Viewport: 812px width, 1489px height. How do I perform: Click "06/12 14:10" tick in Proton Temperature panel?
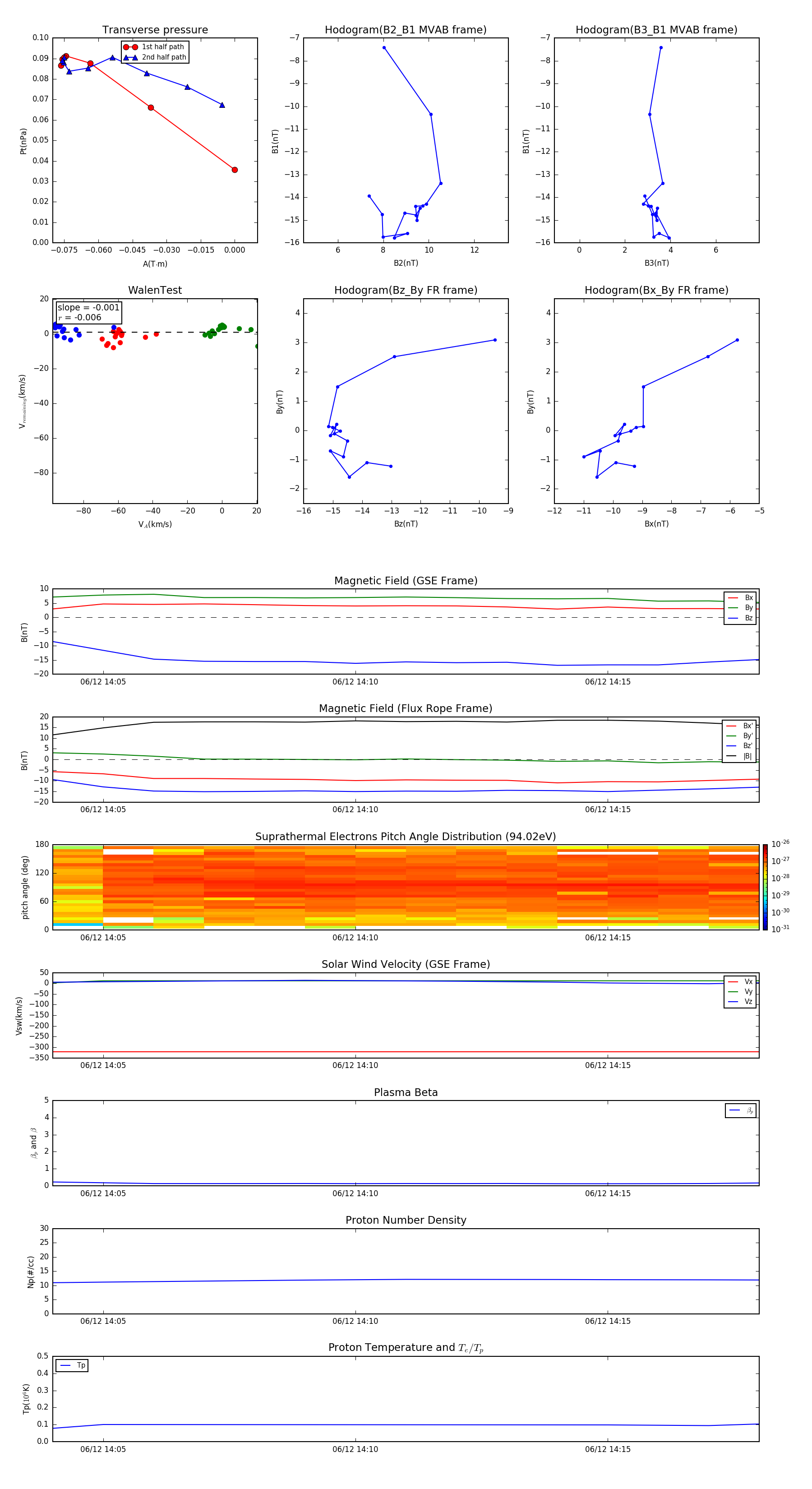355,1449
